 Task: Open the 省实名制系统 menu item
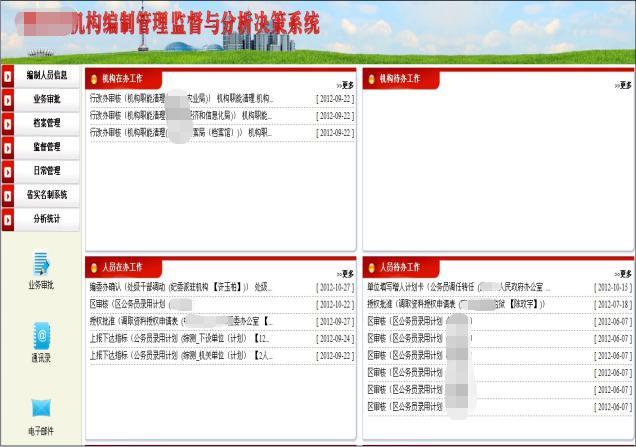pyautogui.click(x=46, y=195)
